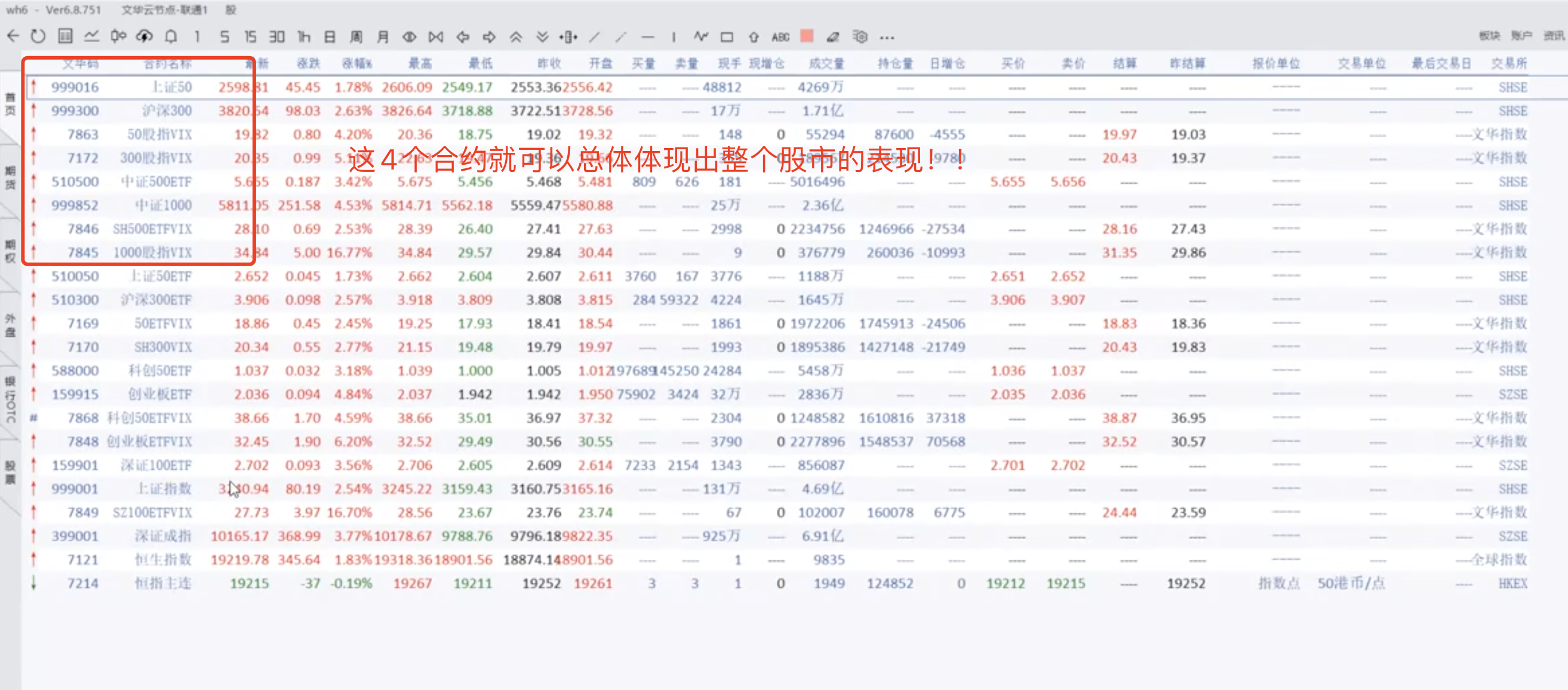Select the candlestick chart icon

click(118, 36)
